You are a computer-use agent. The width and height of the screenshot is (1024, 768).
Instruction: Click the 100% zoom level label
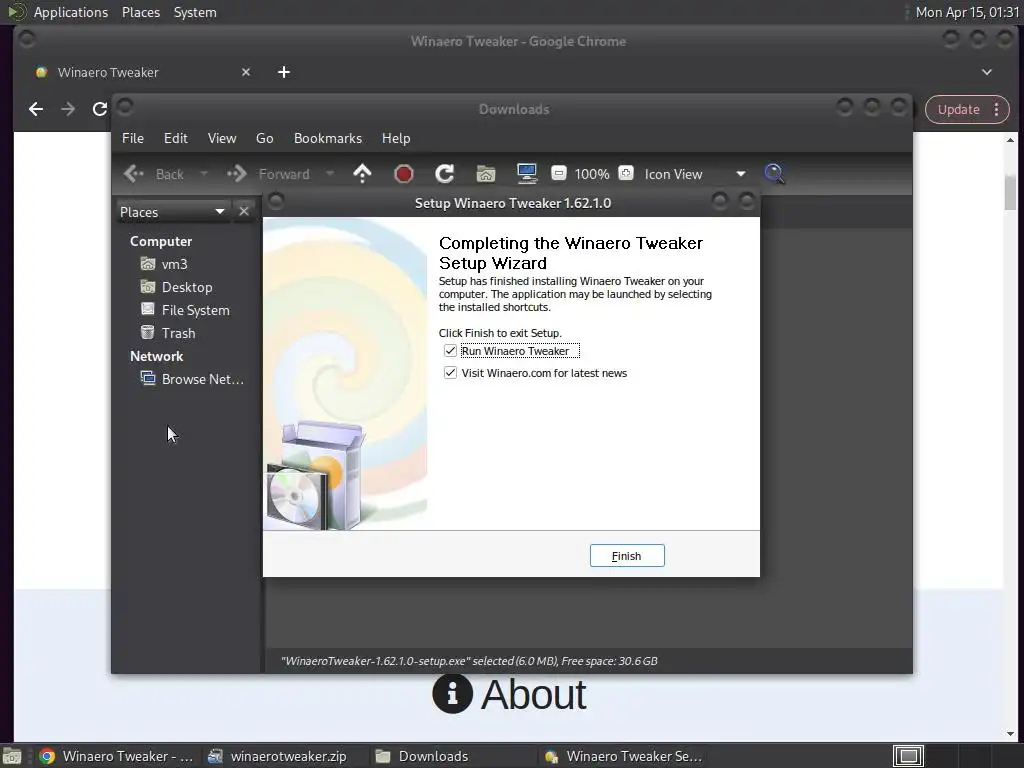pyautogui.click(x=592, y=174)
